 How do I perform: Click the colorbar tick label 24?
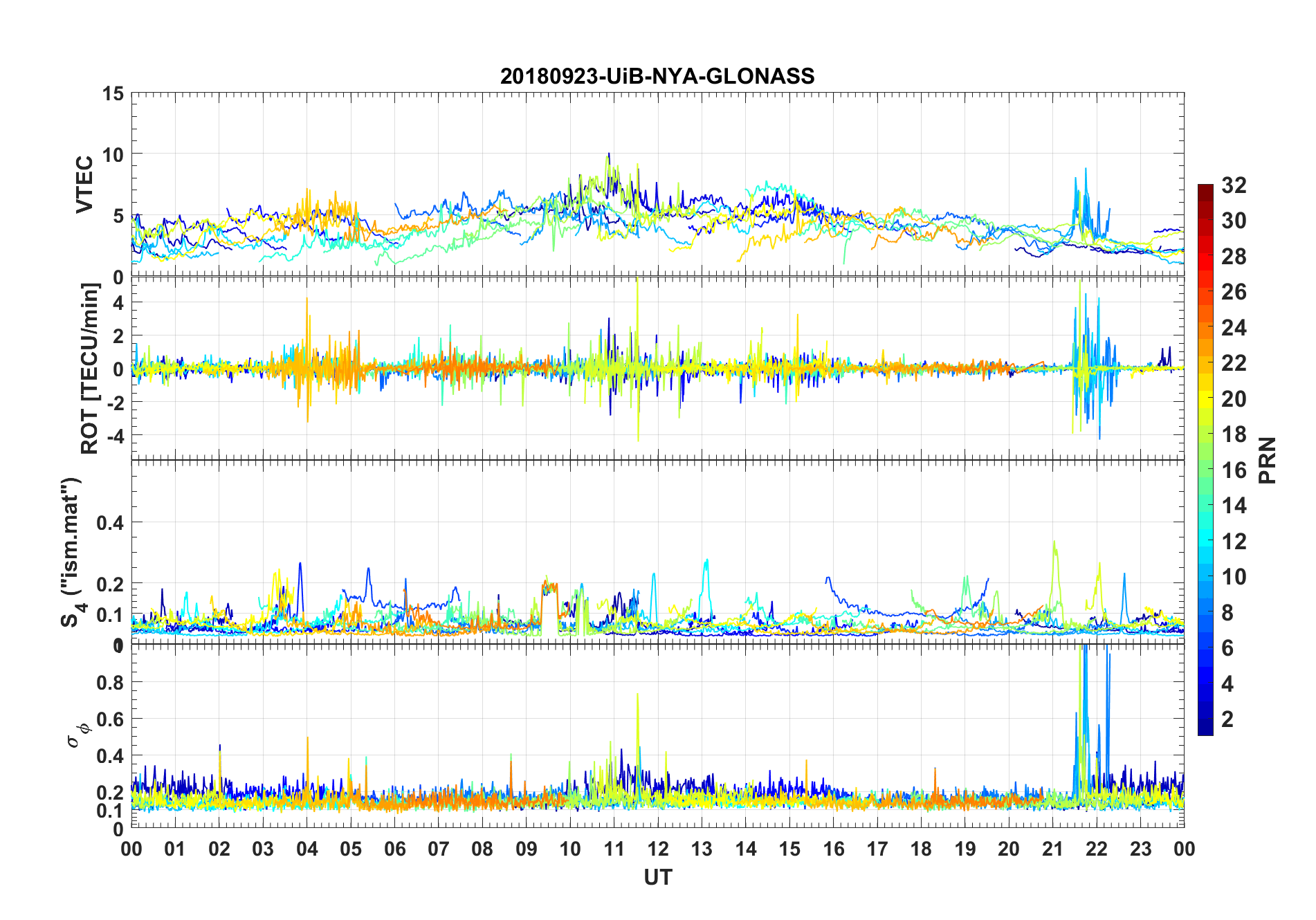click(x=1234, y=328)
